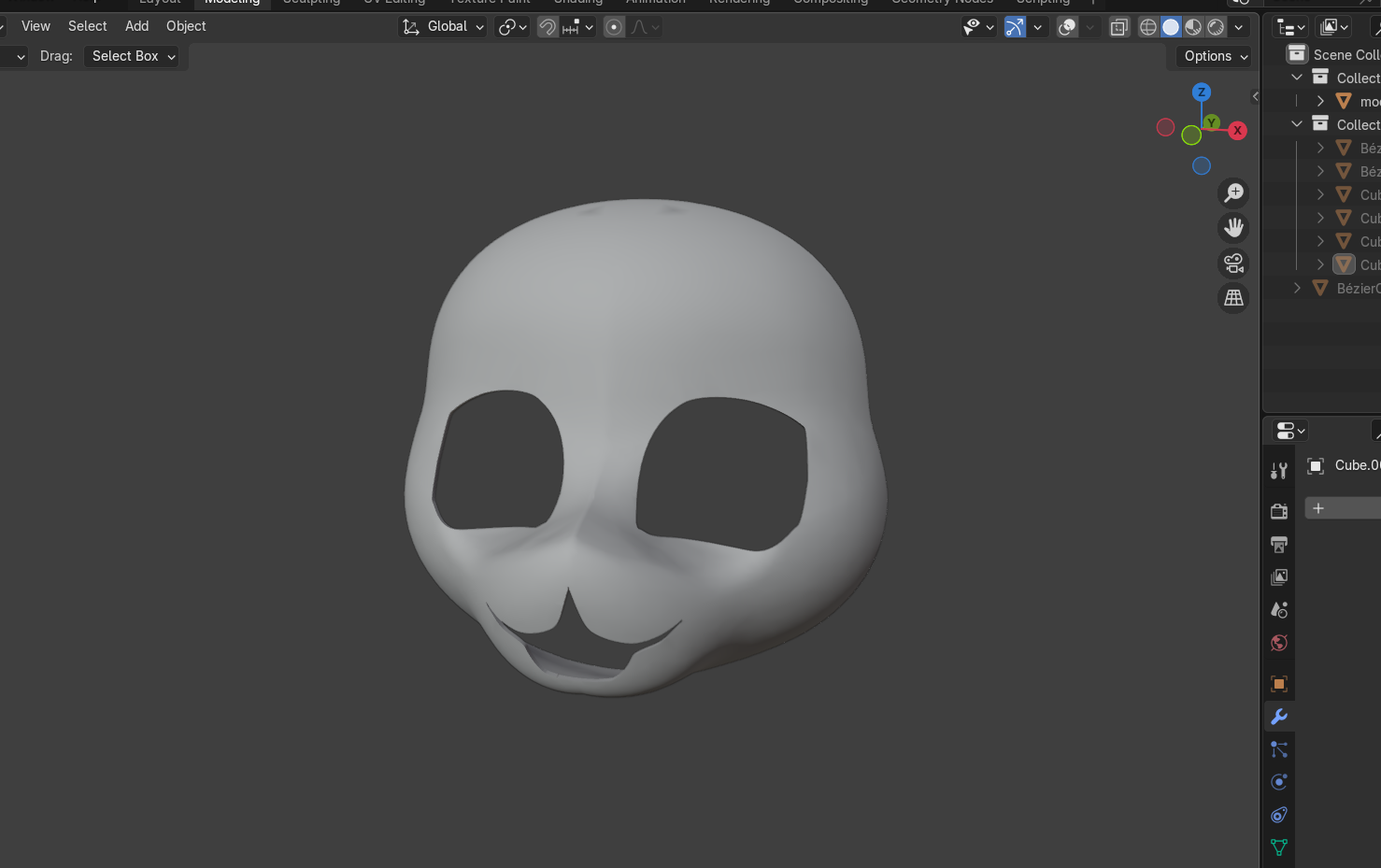This screenshot has height=868, width=1381.
Task: Open the Options dropdown
Action: (1215, 56)
